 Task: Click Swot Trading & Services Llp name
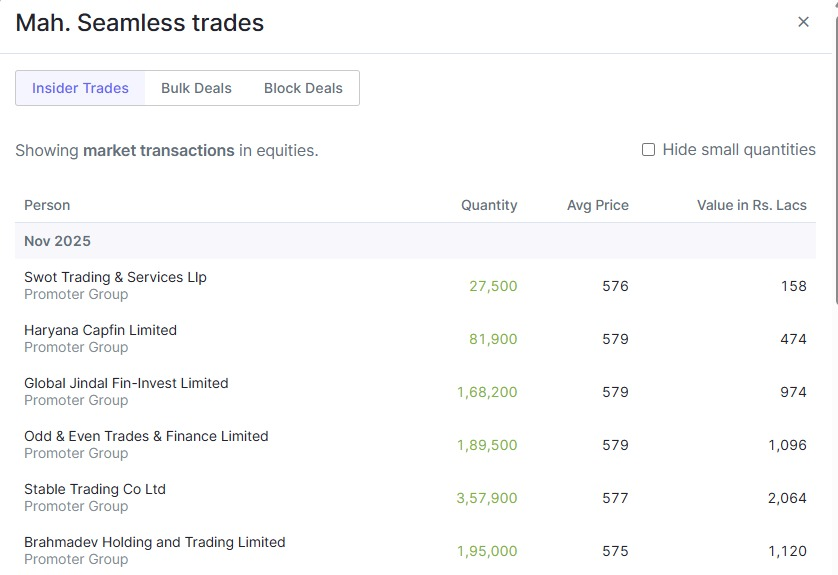pos(115,277)
